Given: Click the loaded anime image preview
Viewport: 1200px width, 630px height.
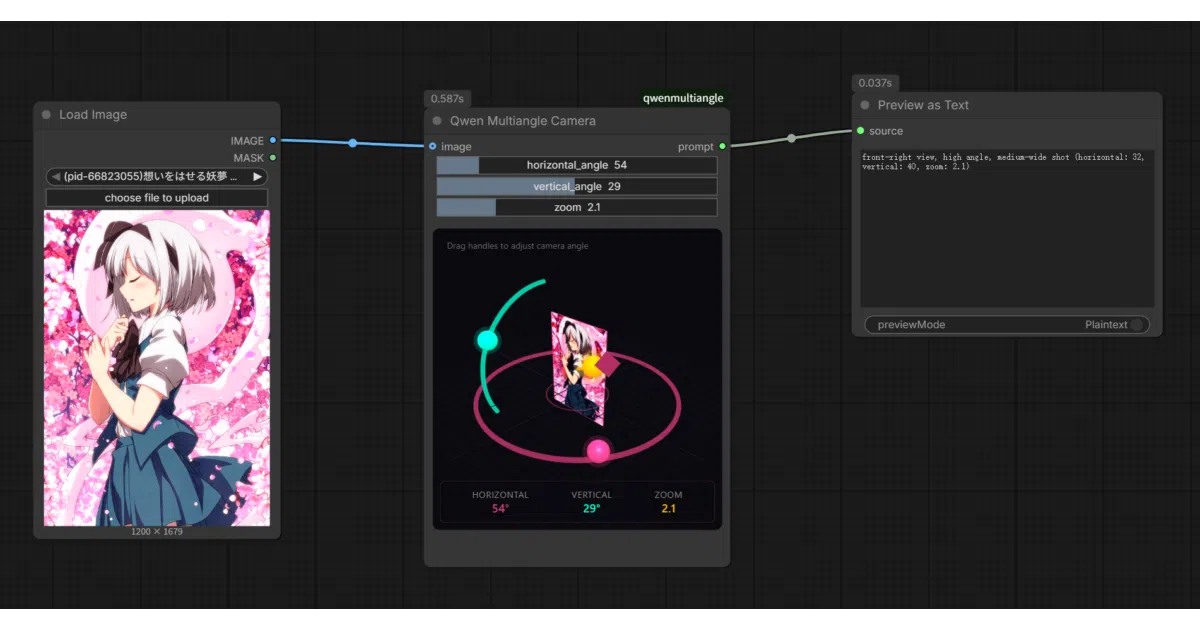Looking at the screenshot, I should click(x=157, y=367).
